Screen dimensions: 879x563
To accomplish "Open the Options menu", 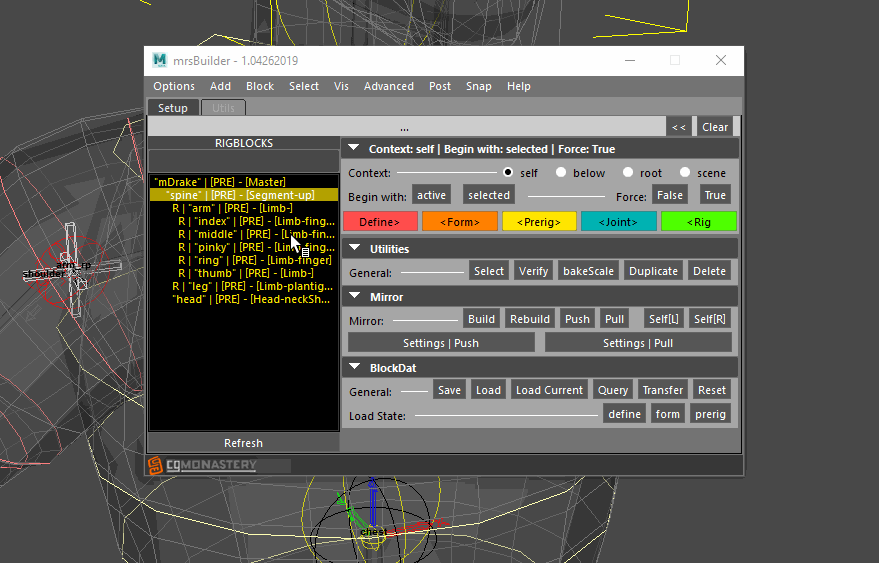I will pyautogui.click(x=174, y=86).
